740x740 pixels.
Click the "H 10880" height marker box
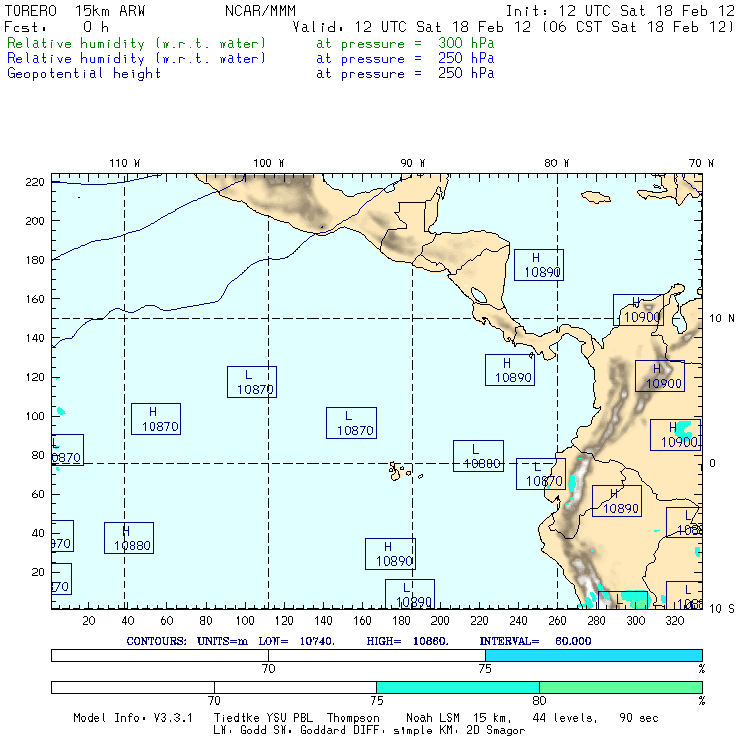pyautogui.click(x=129, y=538)
